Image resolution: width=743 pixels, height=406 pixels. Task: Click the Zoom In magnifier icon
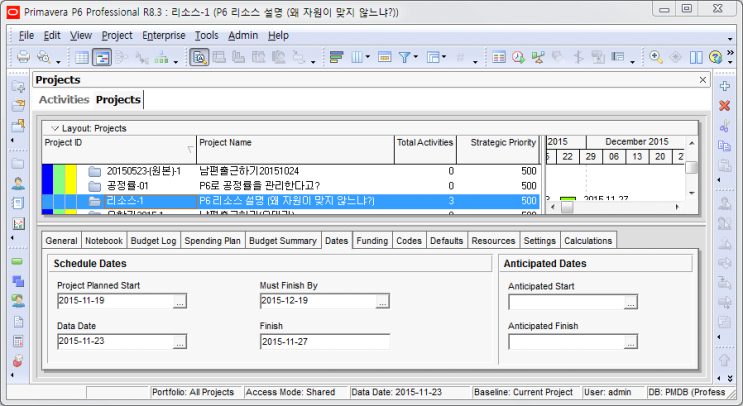[656, 57]
